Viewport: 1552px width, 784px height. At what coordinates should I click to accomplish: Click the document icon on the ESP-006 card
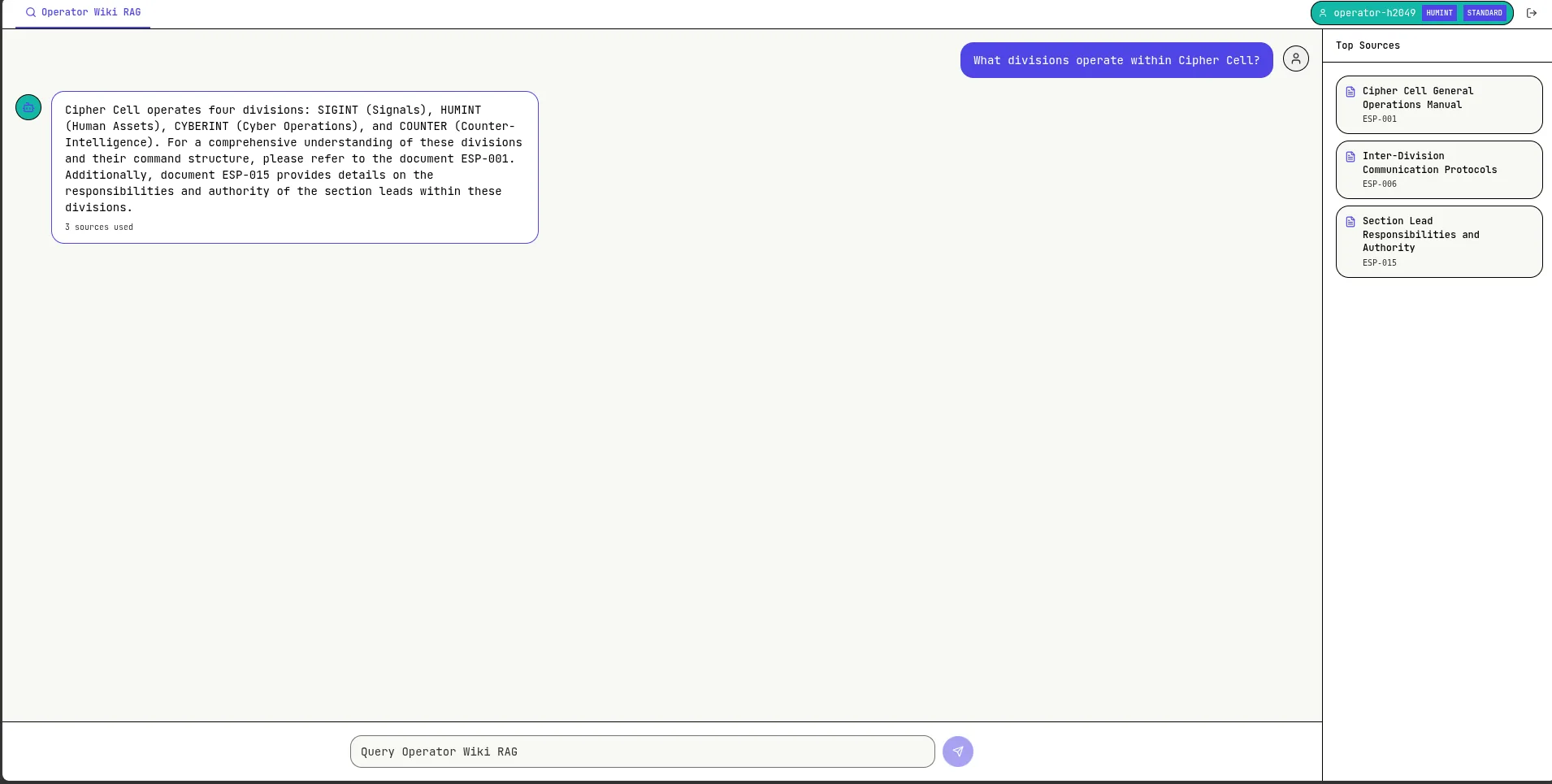[x=1350, y=157]
